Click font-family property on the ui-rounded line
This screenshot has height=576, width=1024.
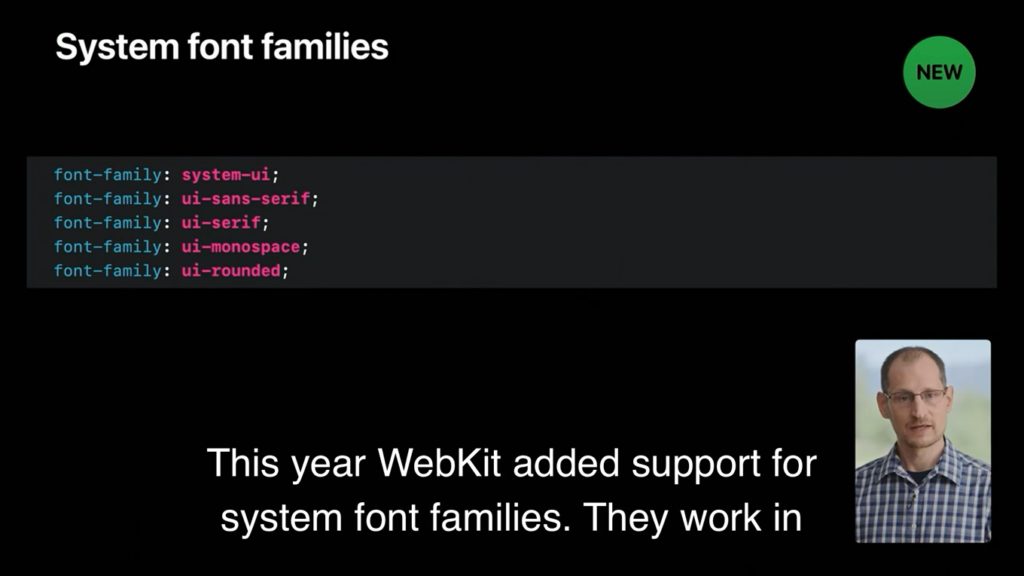107,270
